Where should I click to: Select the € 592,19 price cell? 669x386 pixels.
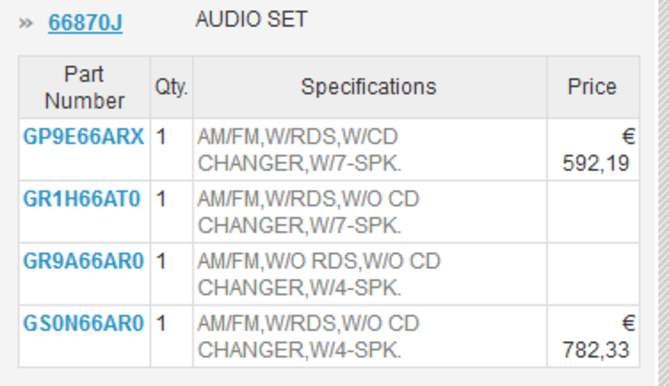pyautogui.click(x=593, y=150)
